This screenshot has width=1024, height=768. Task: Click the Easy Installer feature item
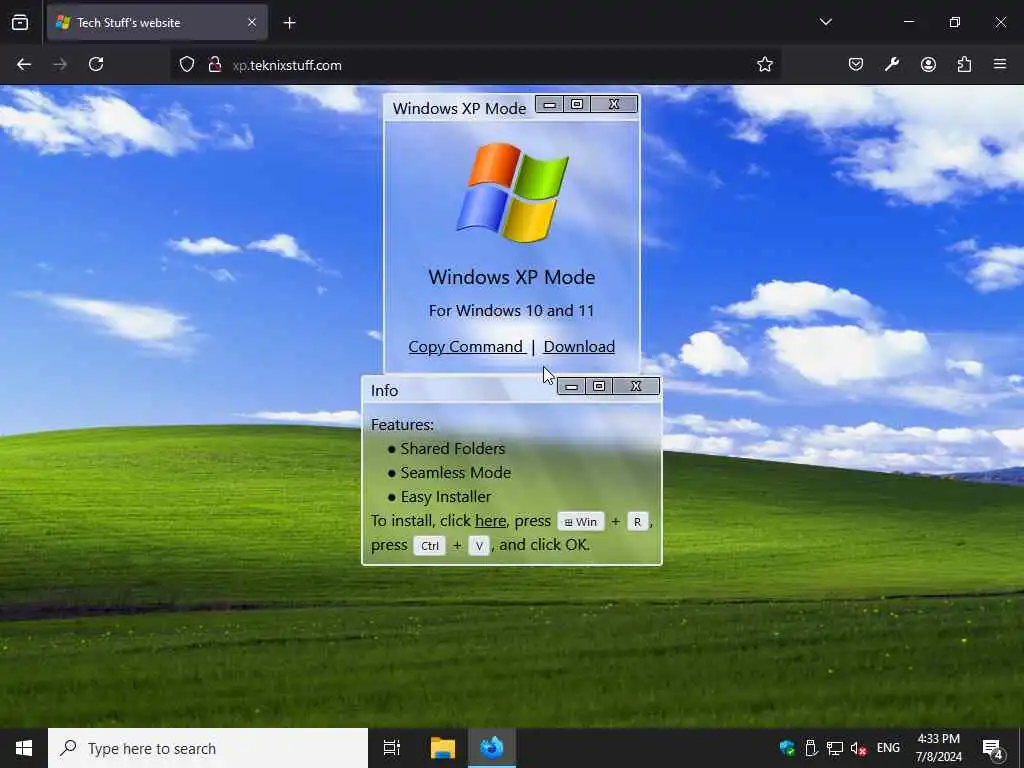coord(446,496)
